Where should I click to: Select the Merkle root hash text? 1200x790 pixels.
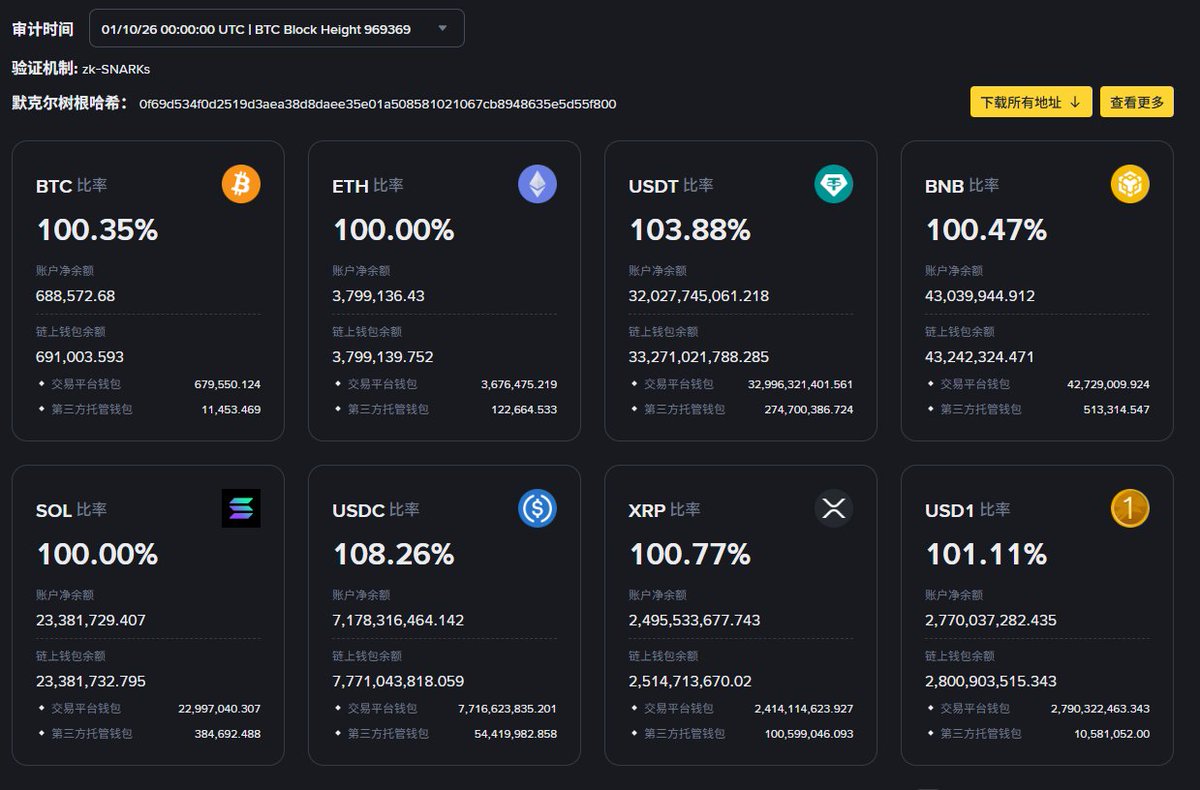(378, 103)
